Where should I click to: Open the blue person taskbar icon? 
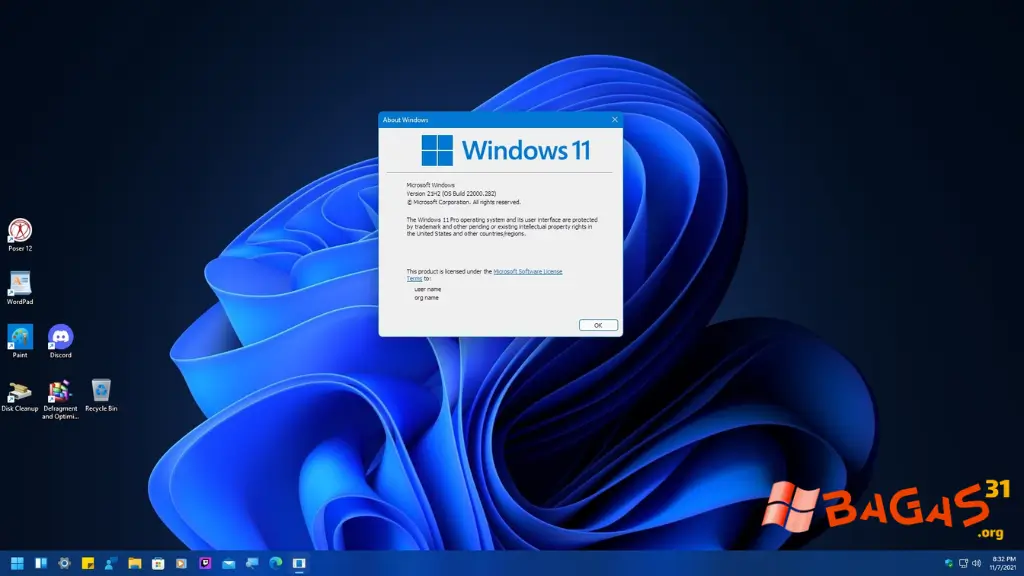click(x=111, y=563)
